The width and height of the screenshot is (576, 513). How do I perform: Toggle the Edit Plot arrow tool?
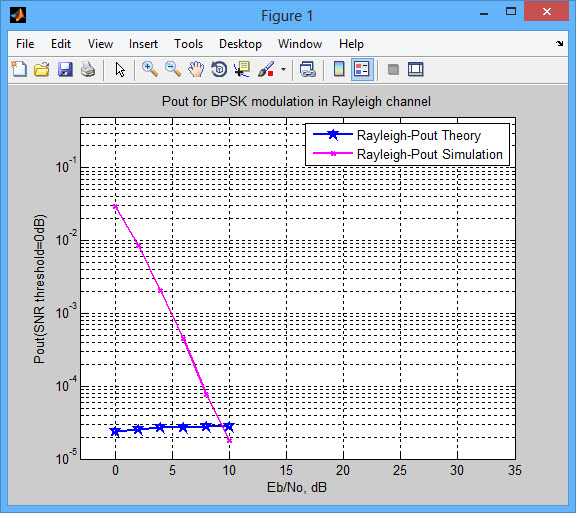point(120,69)
